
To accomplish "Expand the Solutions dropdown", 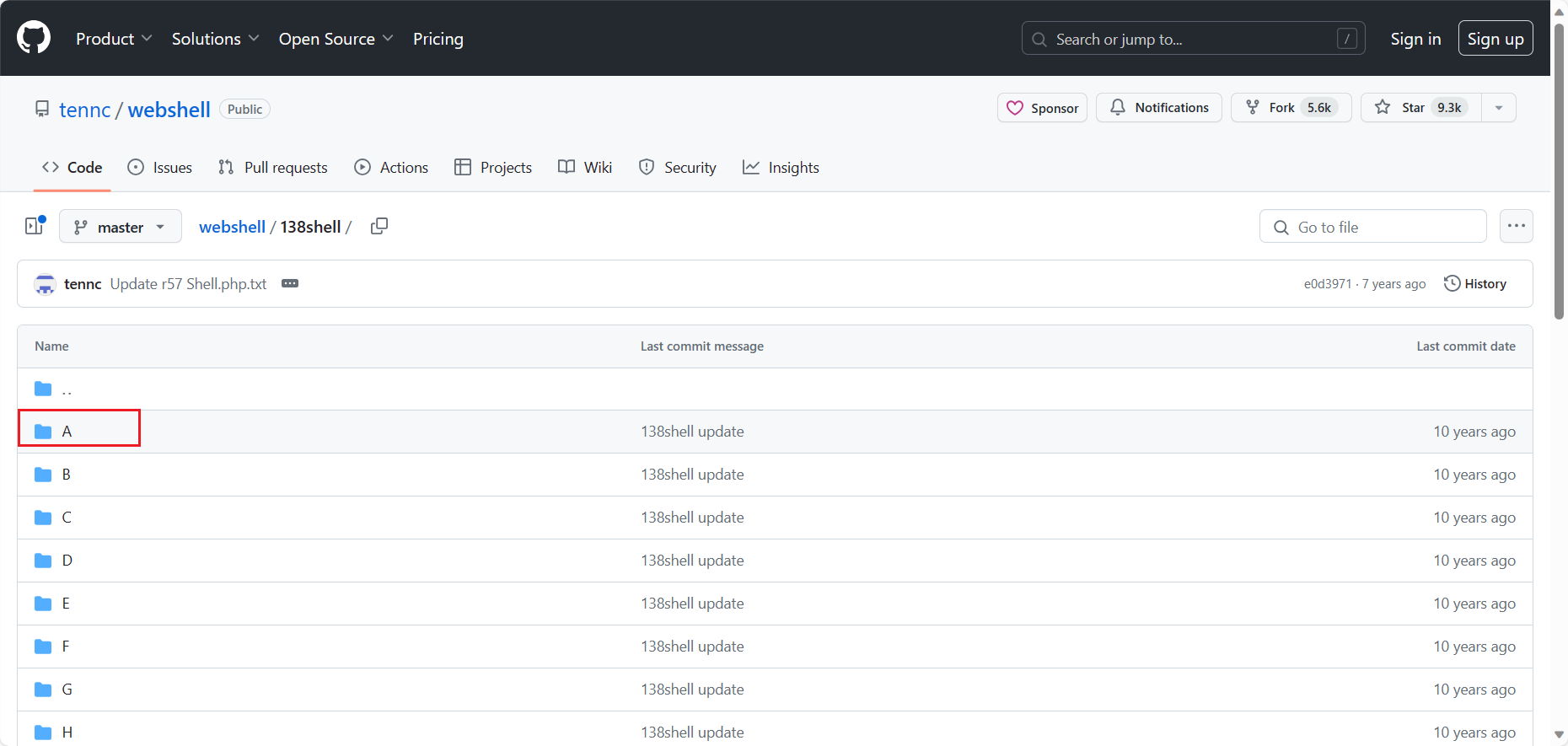I will (215, 39).
